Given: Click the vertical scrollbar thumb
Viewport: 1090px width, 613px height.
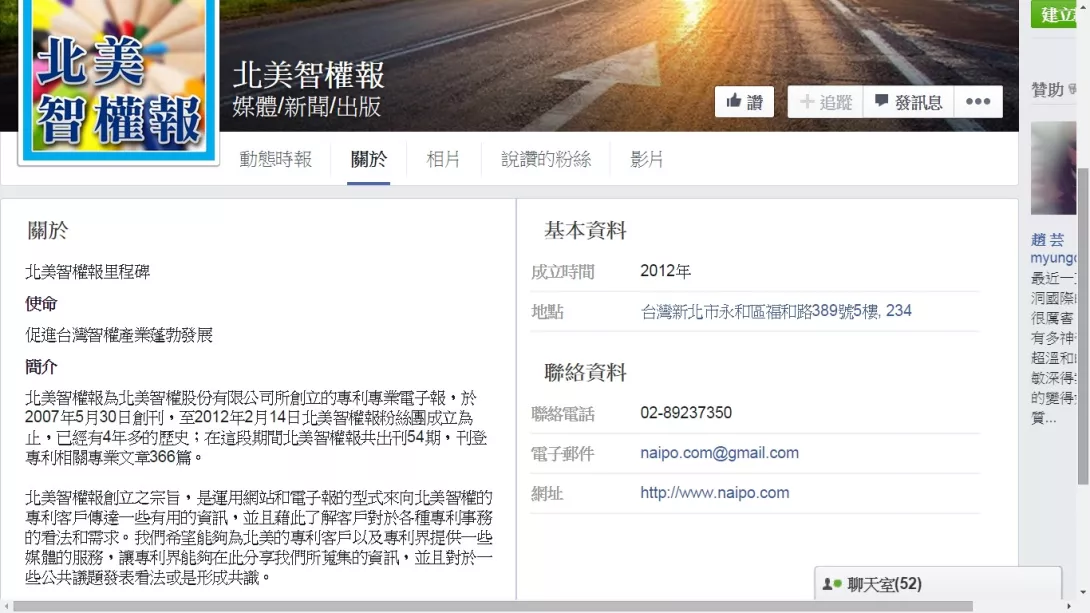Looking at the screenshot, I should click(1083, 327).
